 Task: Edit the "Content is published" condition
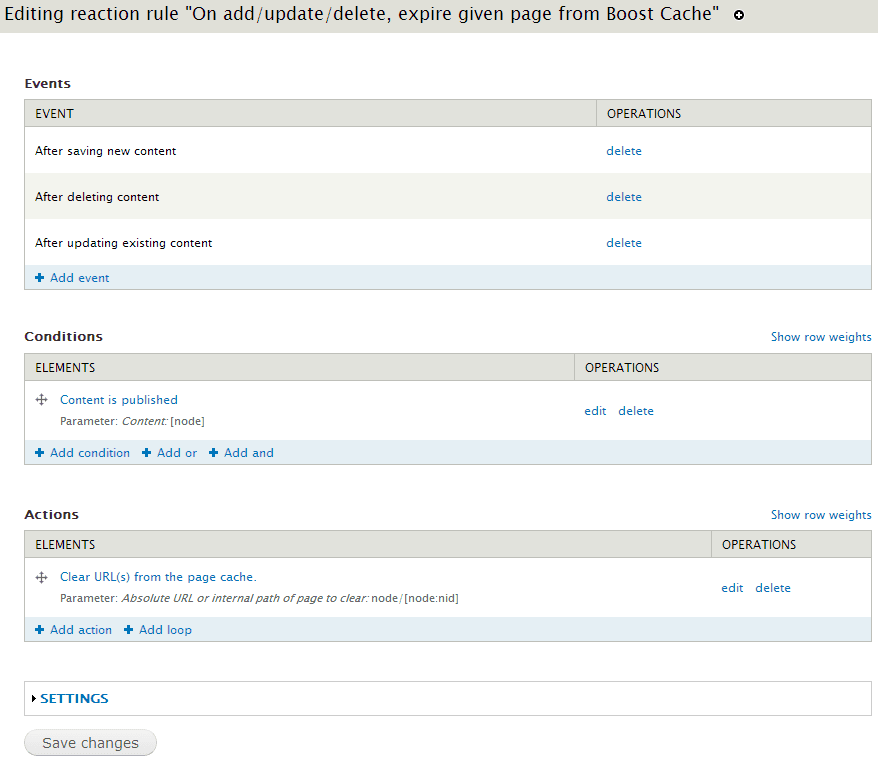(x=594, y=410)
